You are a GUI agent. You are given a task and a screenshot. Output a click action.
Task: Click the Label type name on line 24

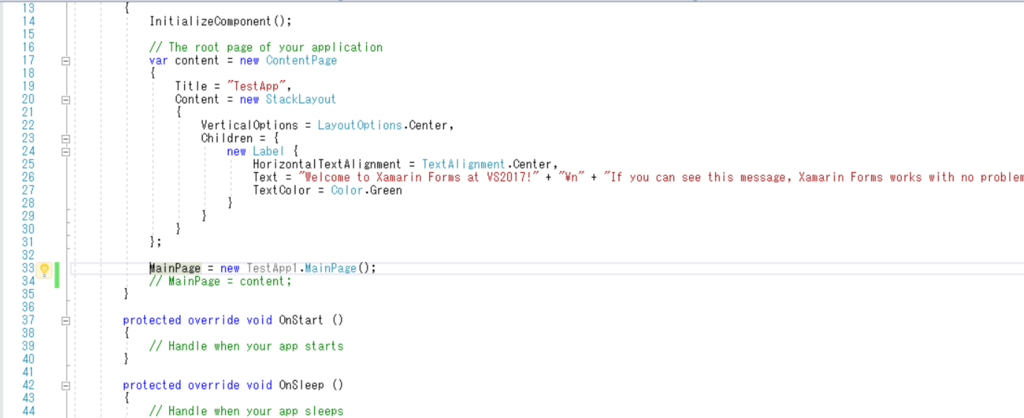coord(268,151)
